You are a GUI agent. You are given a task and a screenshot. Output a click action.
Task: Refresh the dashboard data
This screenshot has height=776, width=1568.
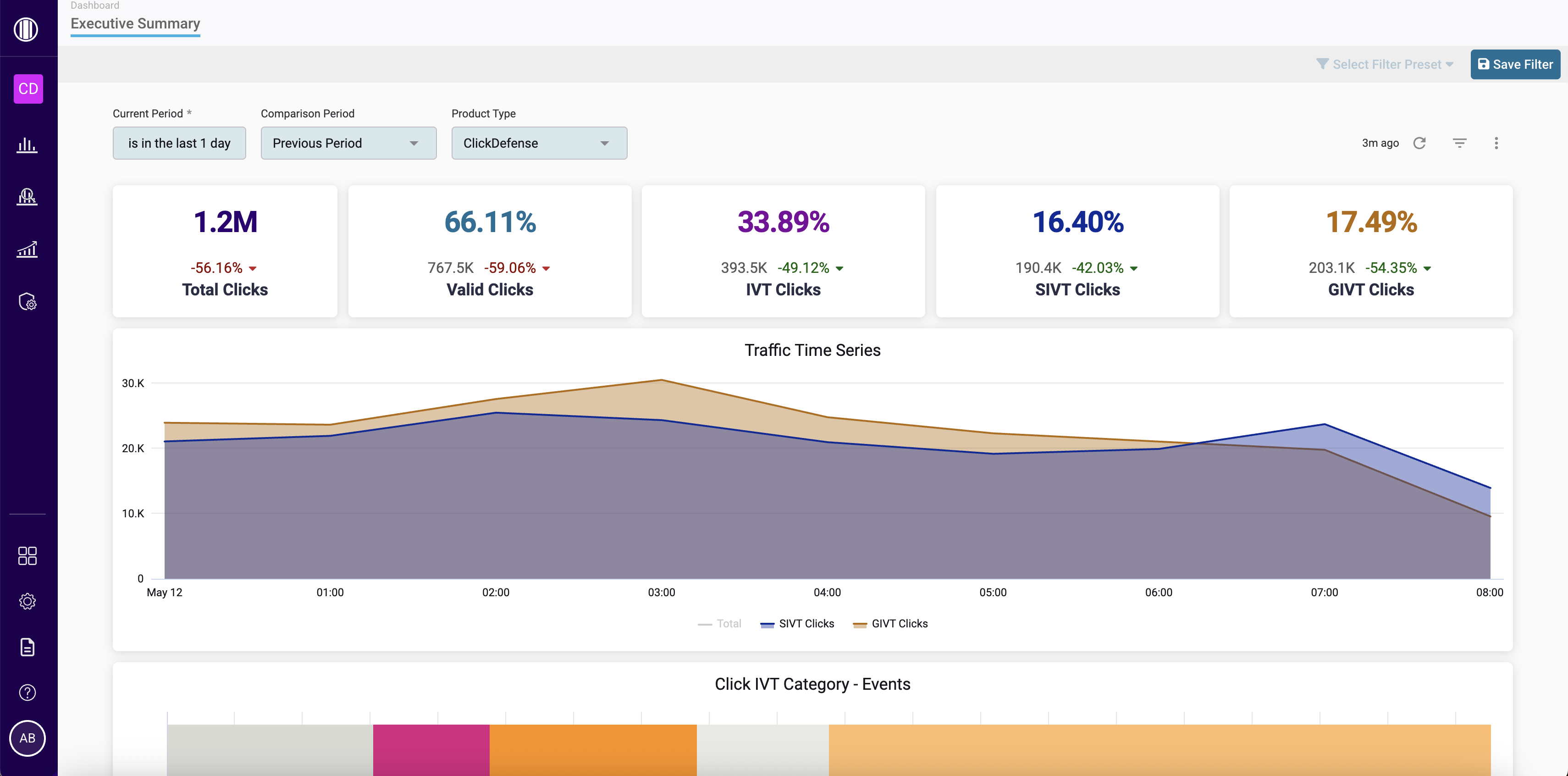point(1420,143)
